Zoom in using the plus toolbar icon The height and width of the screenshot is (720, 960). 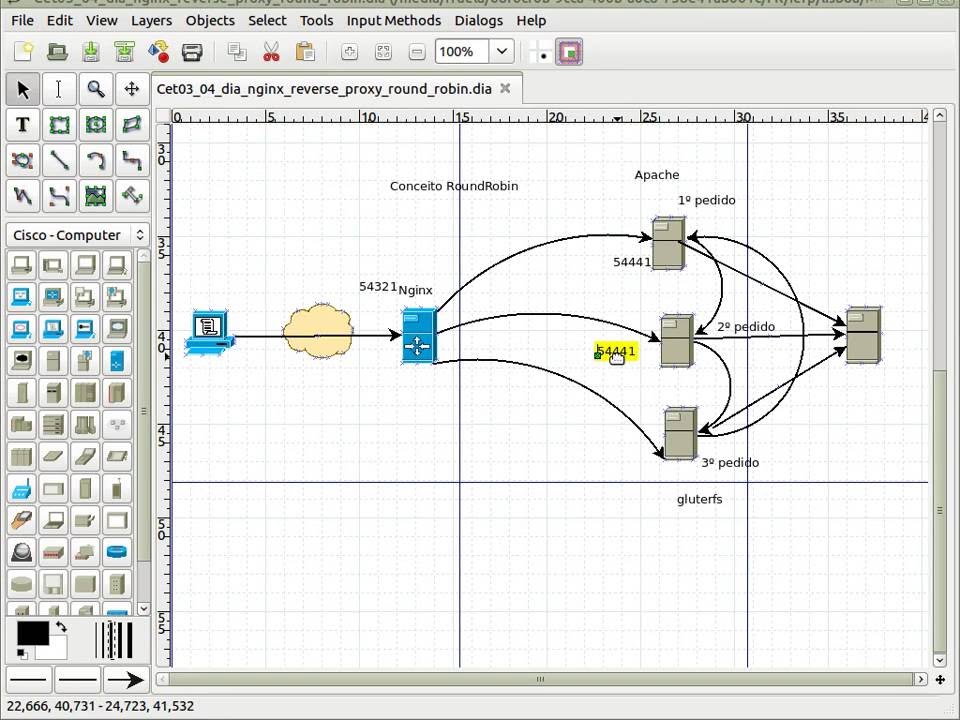click(x=350, y=51)
